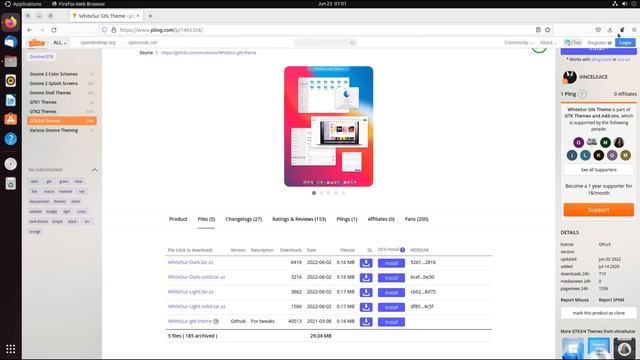Screen dimensions: 640x360
Task: Expand the Community menu dropdown
Action: pyautogui.click(x=518, y=42)
